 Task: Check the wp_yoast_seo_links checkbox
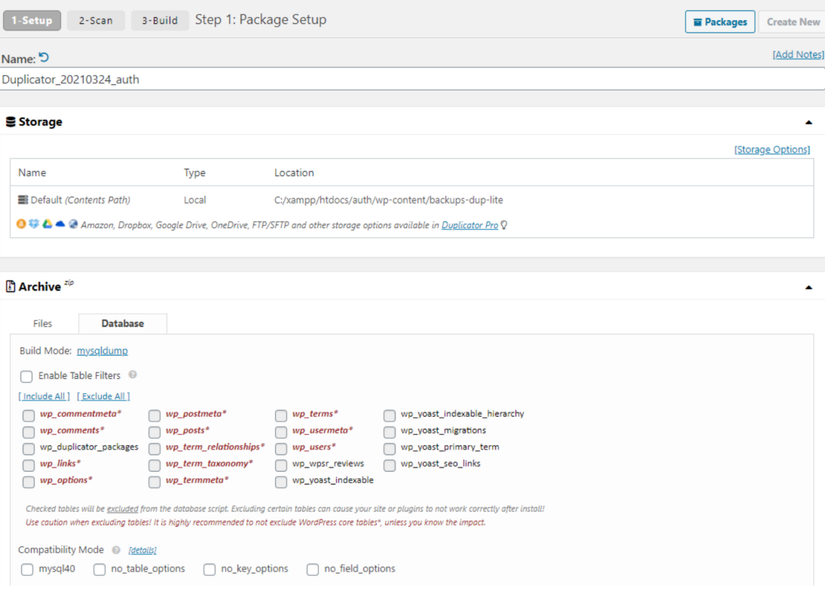click(389, 465)
